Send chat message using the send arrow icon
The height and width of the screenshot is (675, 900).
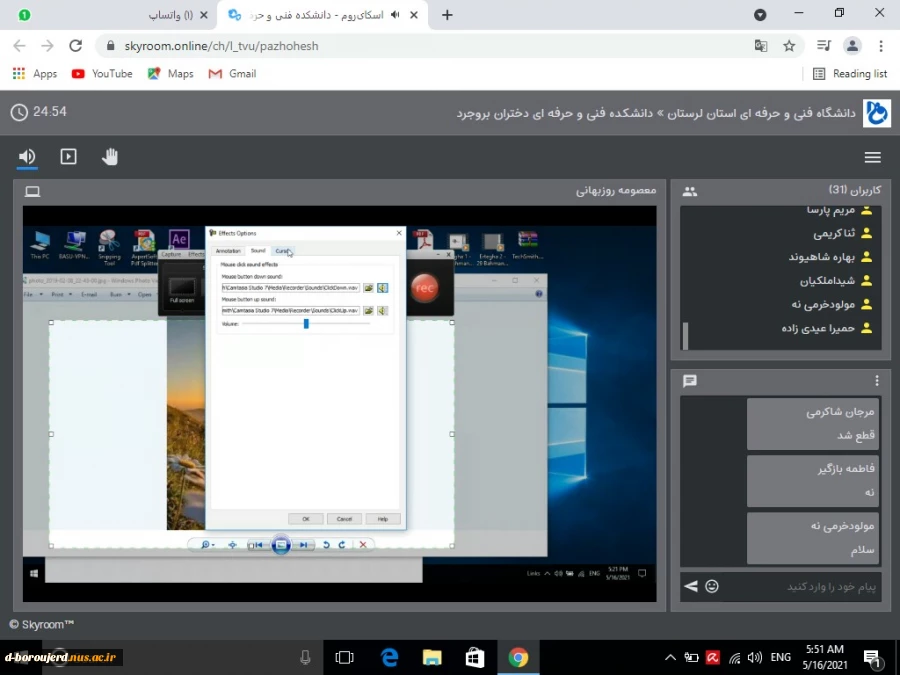click(x=689, y=586)
